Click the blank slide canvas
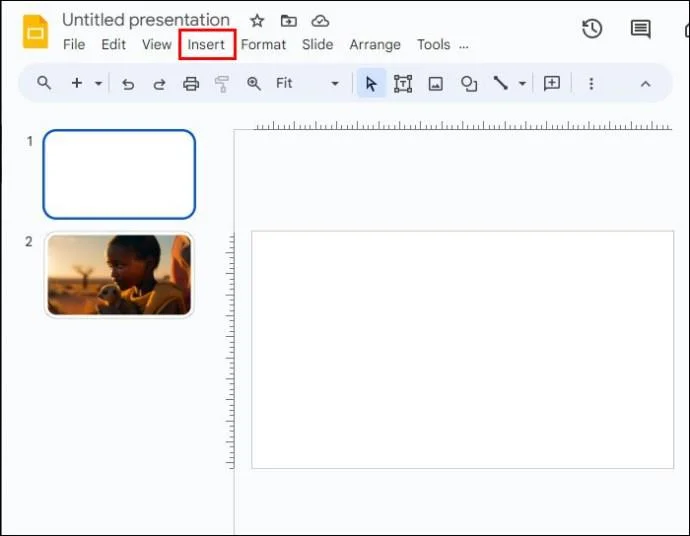The height and width of the screenshot is (536, 690). click(x=462, y=350)
